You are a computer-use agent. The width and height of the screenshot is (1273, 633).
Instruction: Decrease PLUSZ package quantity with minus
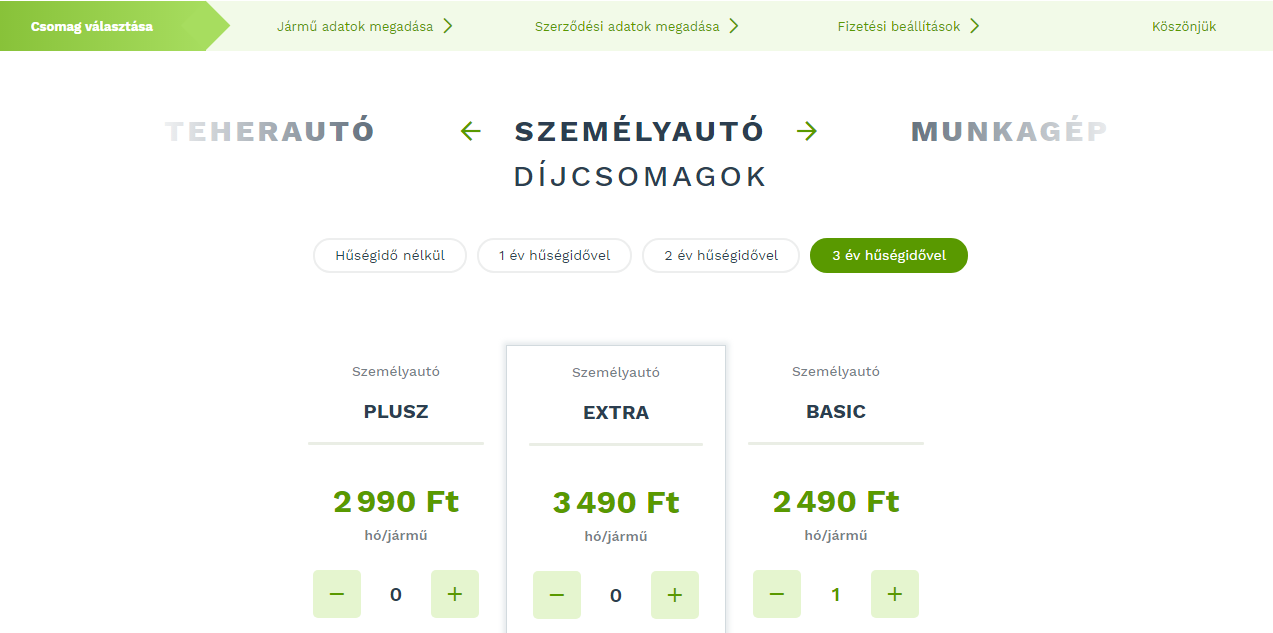pyautogui.click(x=337, y=594)
